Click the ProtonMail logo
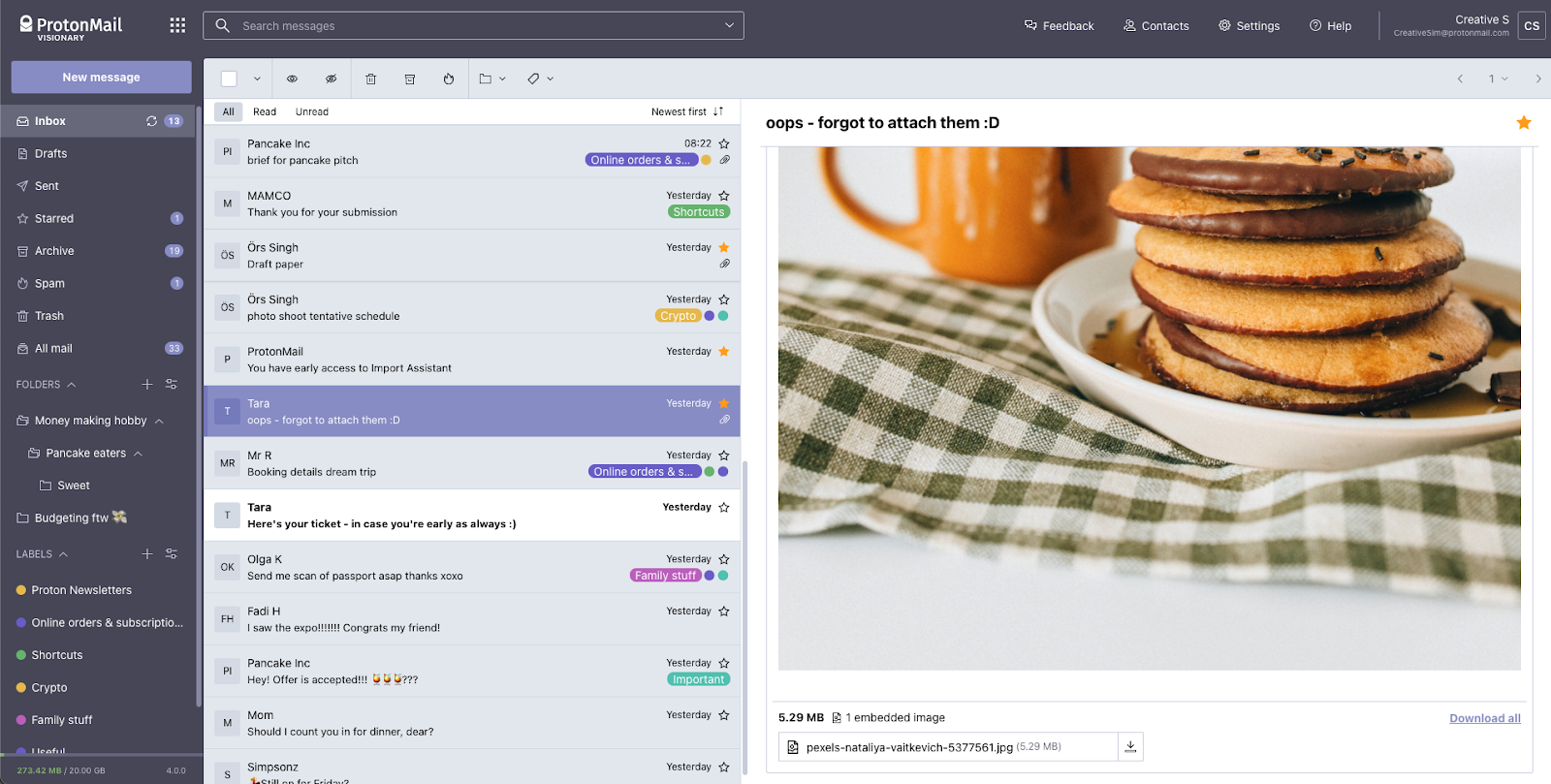This screenshot has width=1551, height=784. (71, 27)
